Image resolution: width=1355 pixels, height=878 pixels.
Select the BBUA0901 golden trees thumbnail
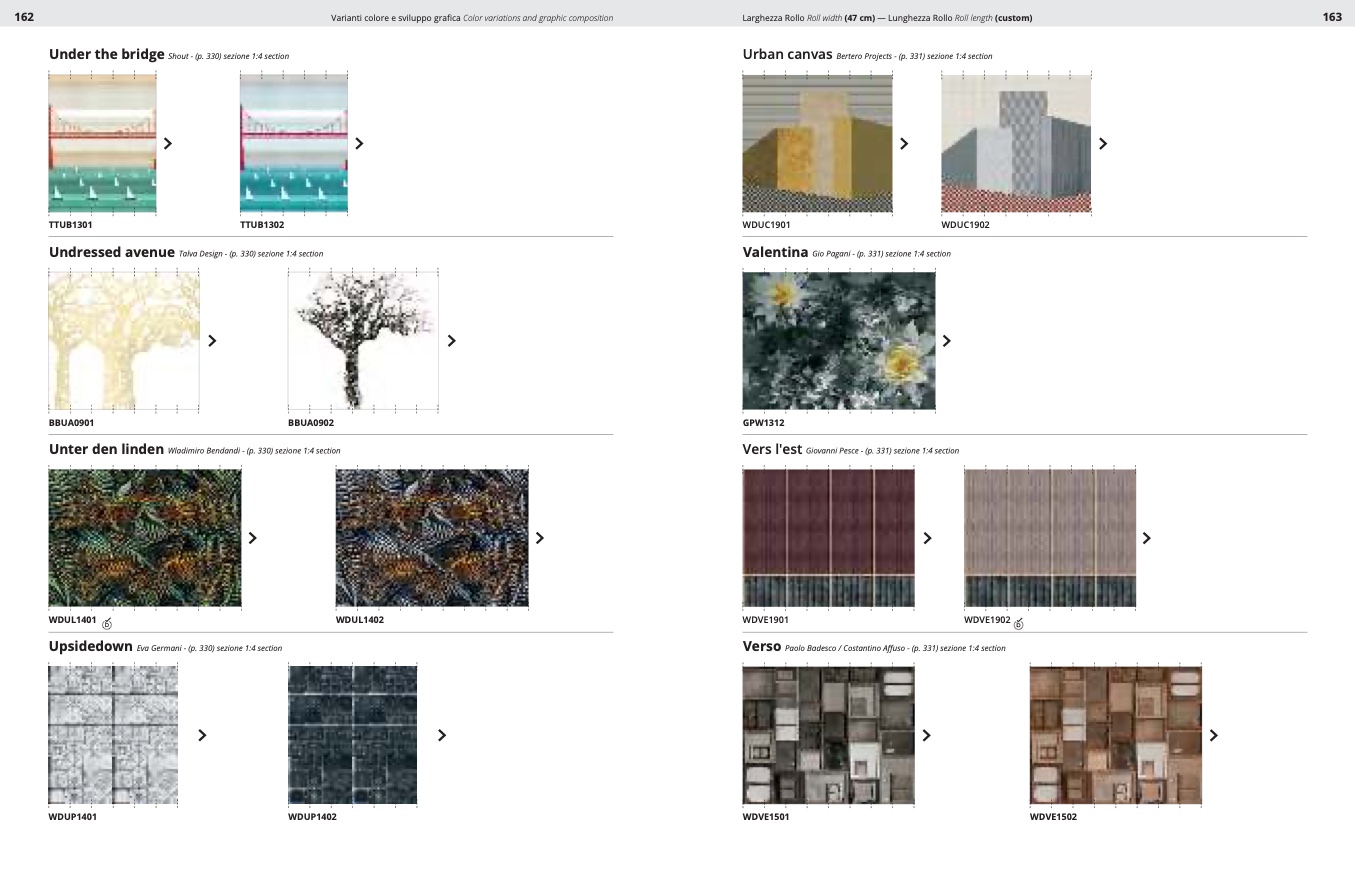point(124,341)
